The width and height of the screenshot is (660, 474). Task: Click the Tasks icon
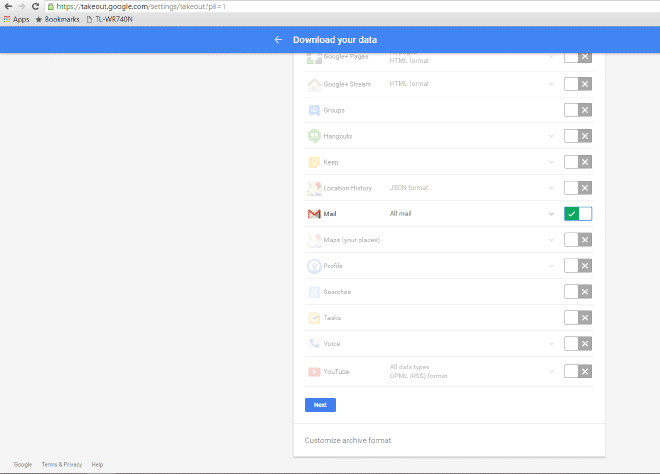pyautogui.click(x=314, y=318)
